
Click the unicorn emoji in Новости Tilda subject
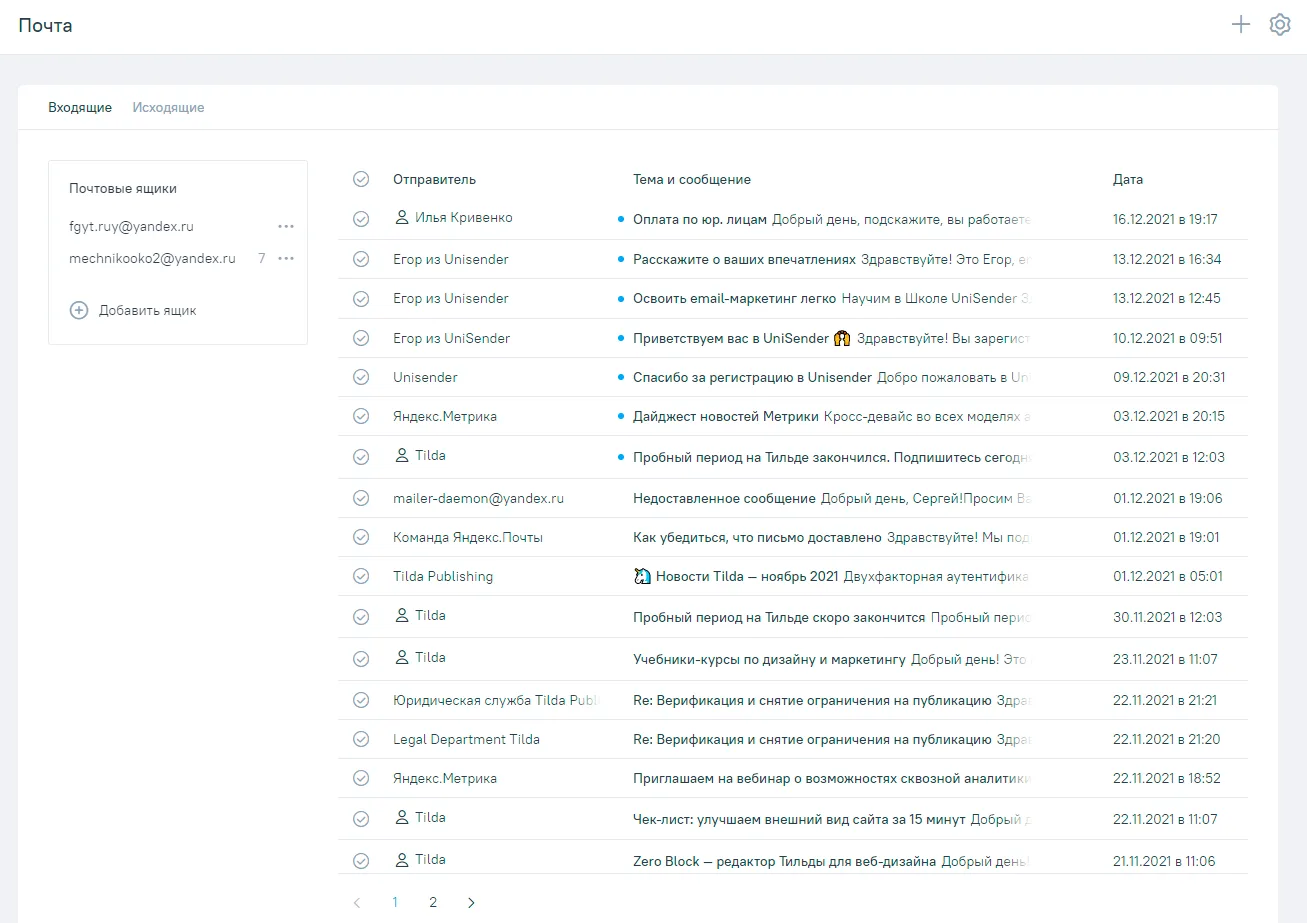tap(642, 576)
